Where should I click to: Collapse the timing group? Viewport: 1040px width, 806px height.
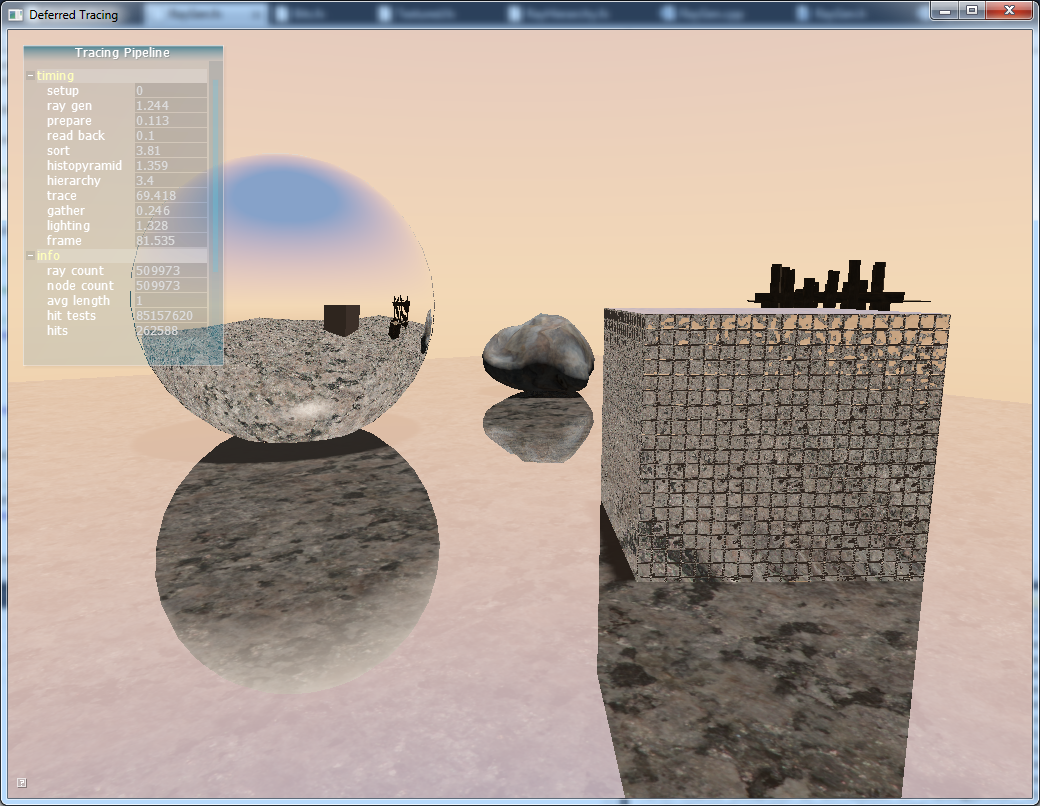(31, 76)
